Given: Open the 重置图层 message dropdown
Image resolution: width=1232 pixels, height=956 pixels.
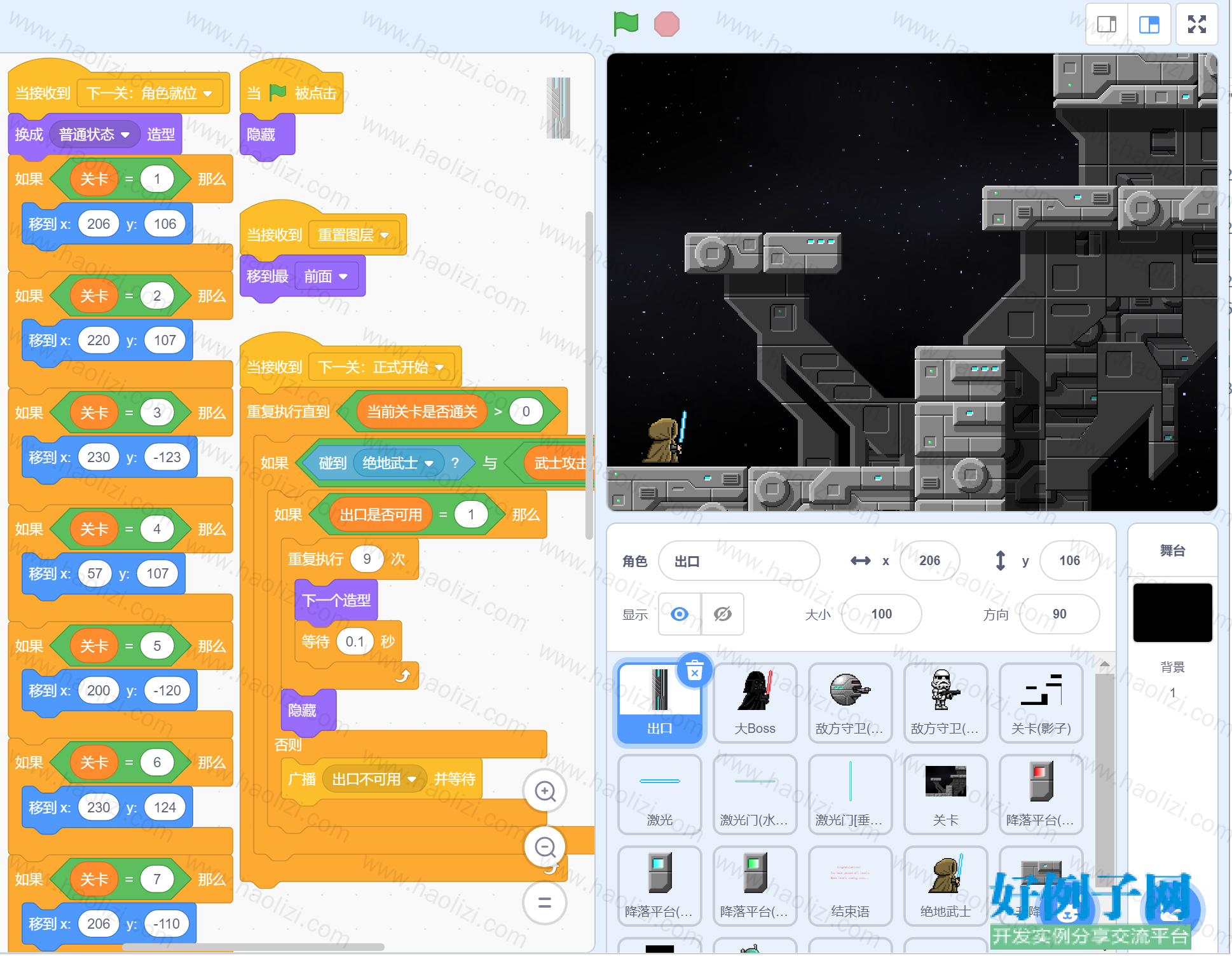Looking at the screenshot, I should [x=353, y=235].
